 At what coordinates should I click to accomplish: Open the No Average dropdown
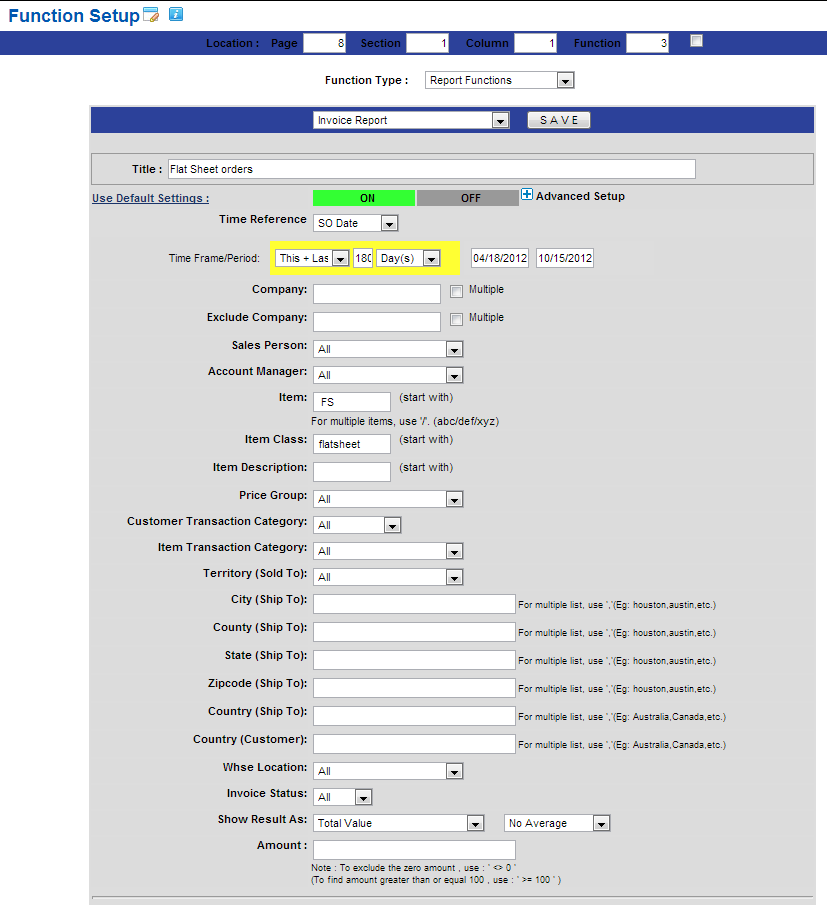[557, 823]
